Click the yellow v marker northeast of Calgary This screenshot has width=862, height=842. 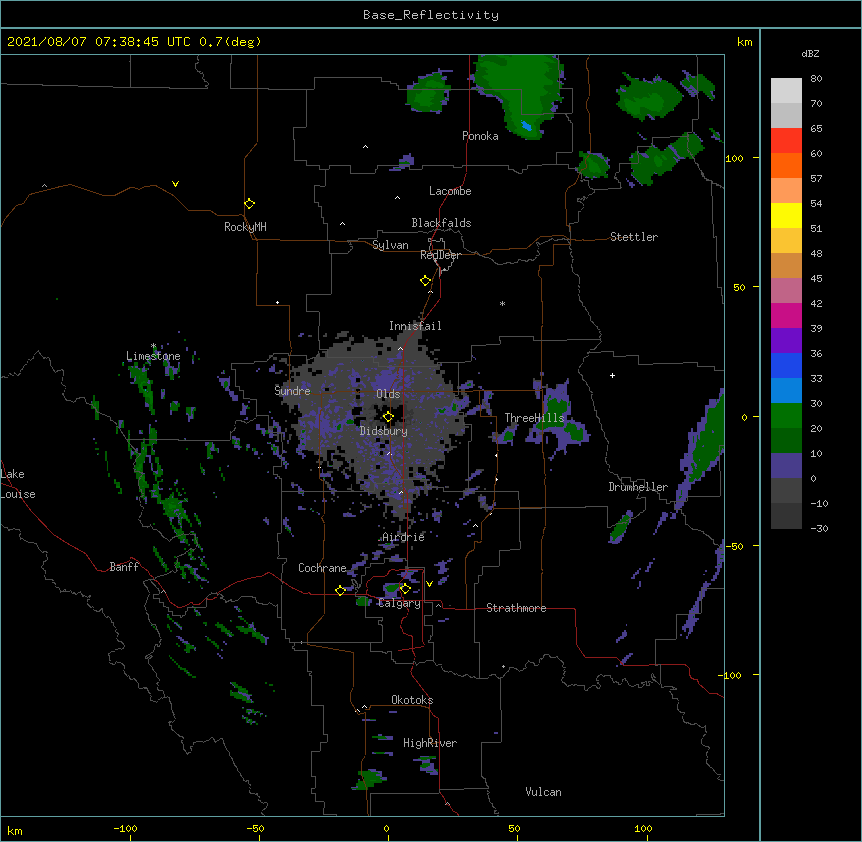[x=429, y=584]
